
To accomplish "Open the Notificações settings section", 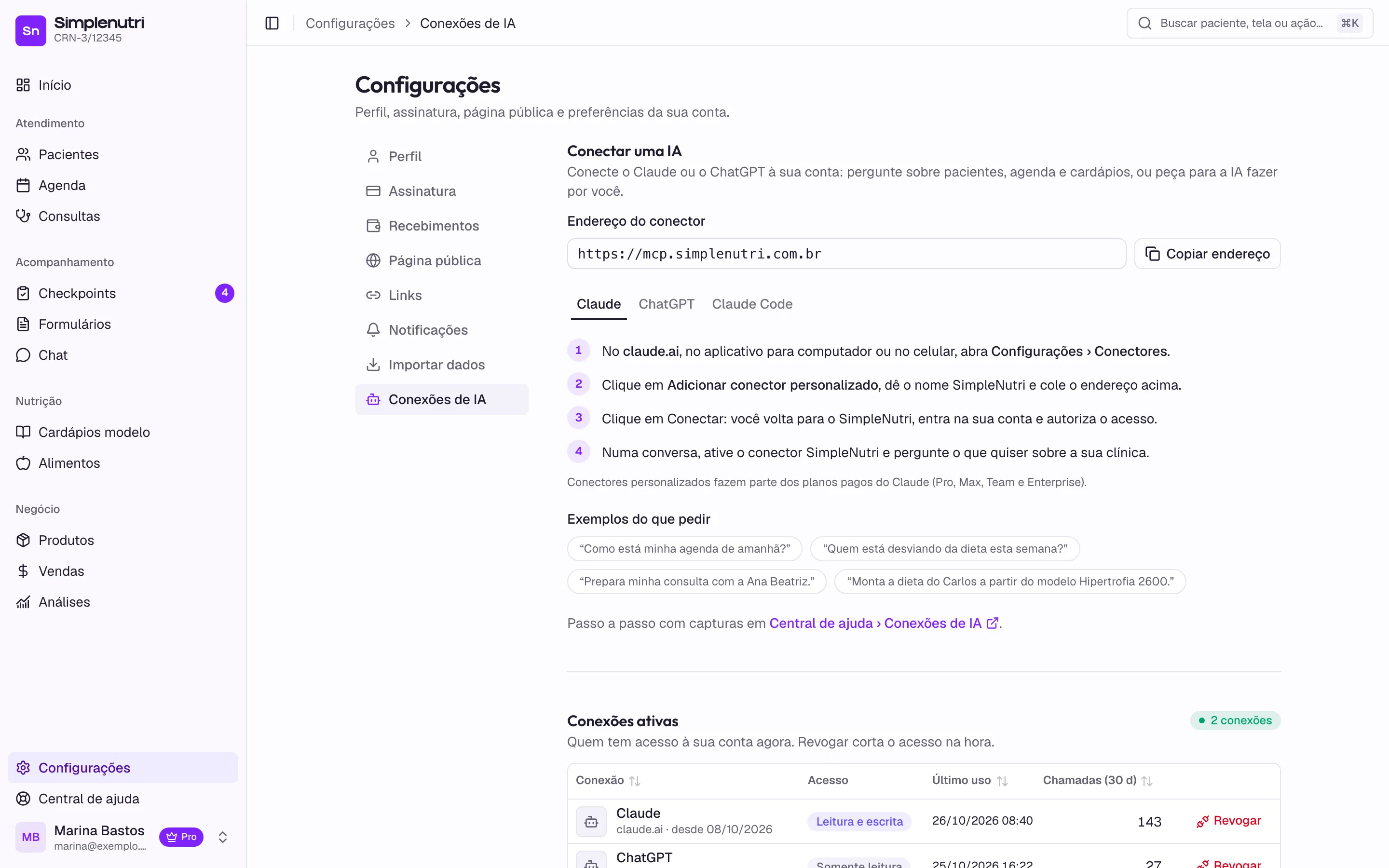I will 441,330.
